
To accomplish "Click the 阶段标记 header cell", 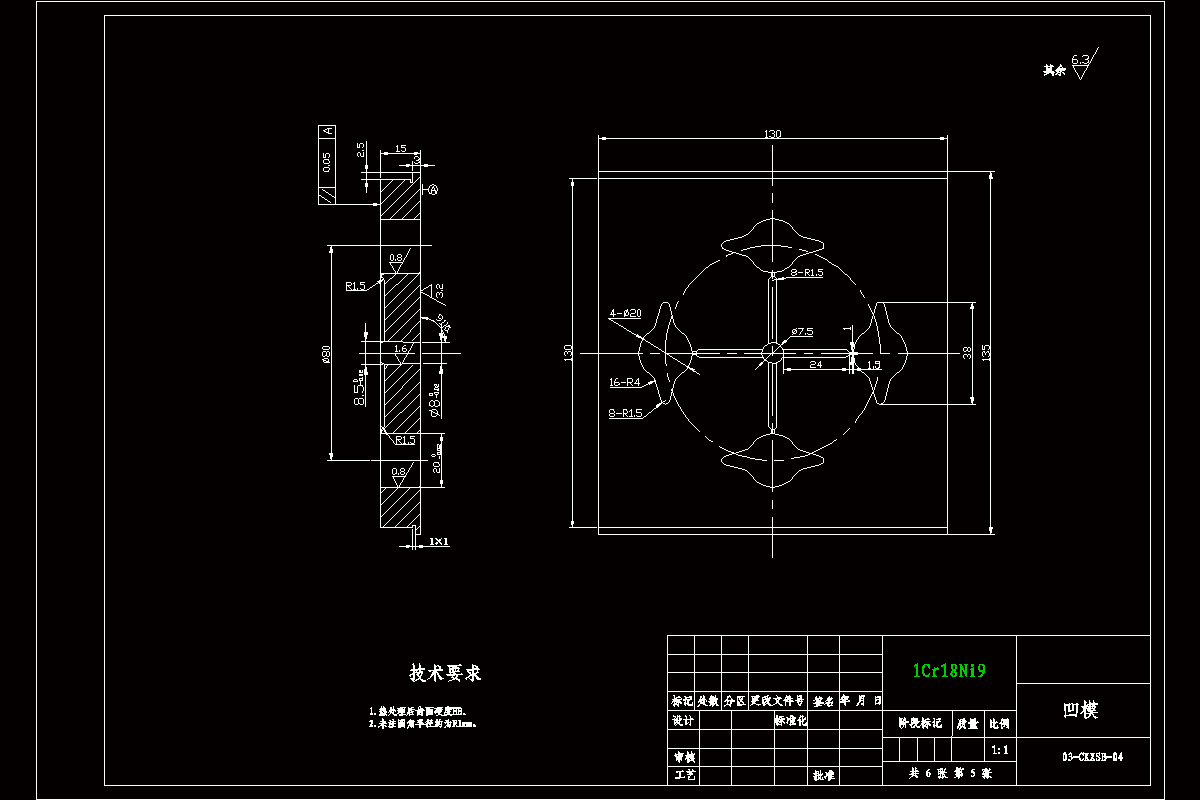I will click(x=919, y=723).
